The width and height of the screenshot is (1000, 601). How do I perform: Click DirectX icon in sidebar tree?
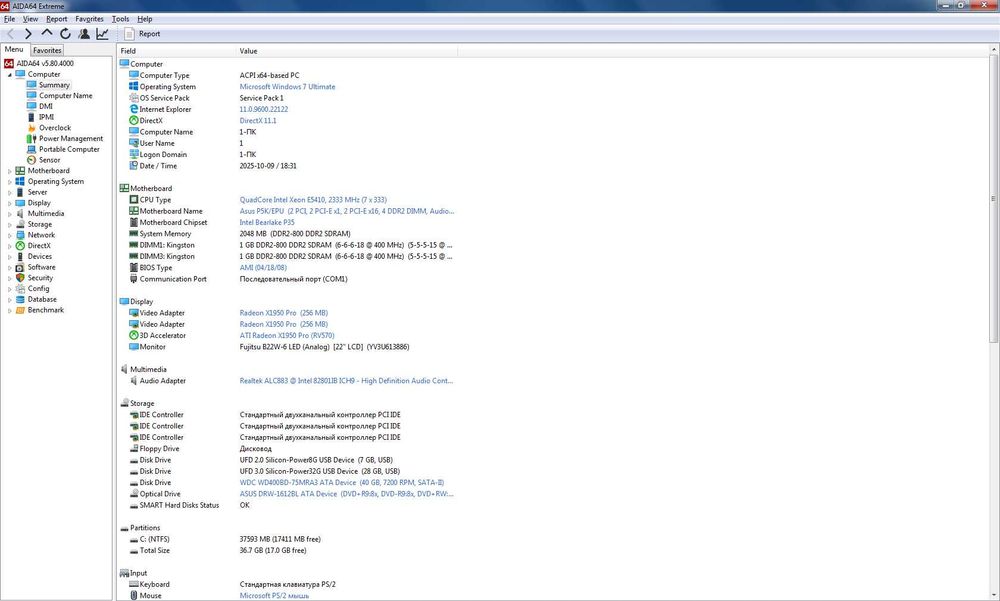pyautogui.click(x=20, y=246)
